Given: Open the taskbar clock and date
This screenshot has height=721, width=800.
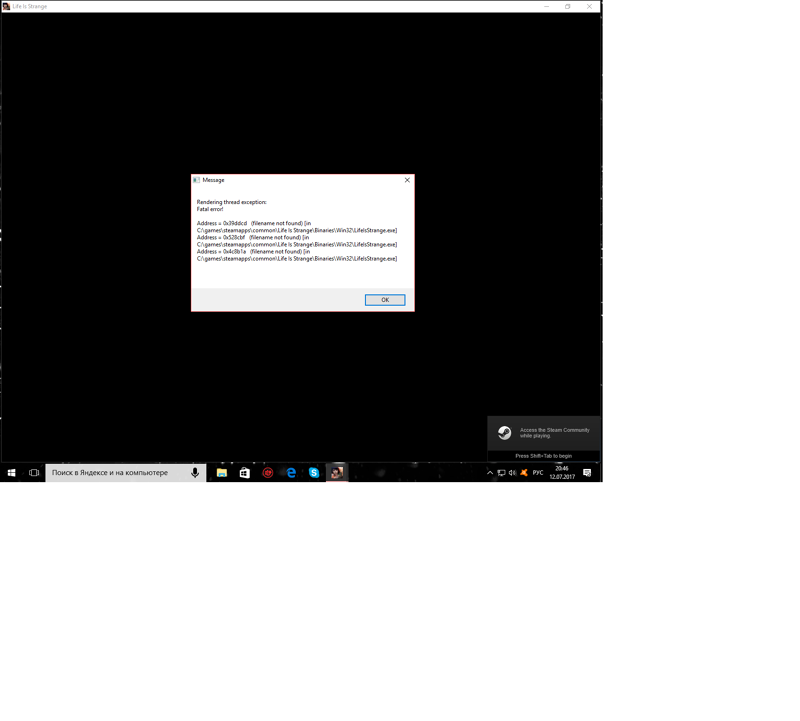Looking at the screenshot, I should (x=562, y=473).
